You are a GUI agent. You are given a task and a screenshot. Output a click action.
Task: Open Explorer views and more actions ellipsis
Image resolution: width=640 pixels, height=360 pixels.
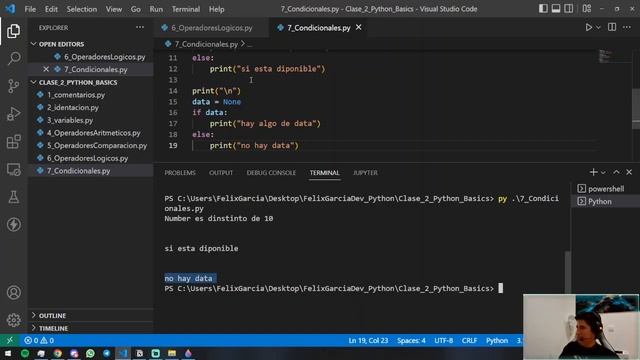click(x=140, y=27)
